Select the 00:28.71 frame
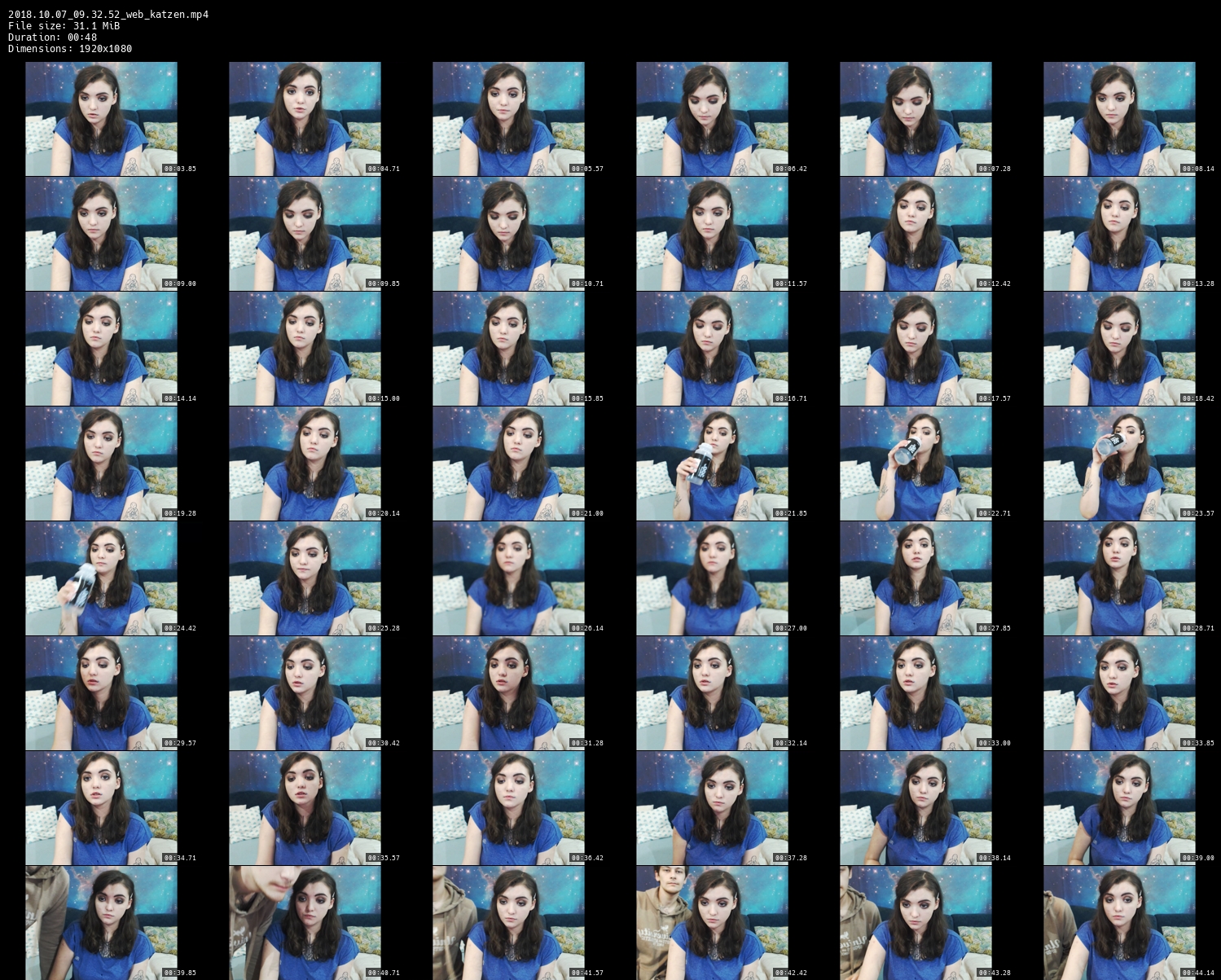 point(1119,578)
